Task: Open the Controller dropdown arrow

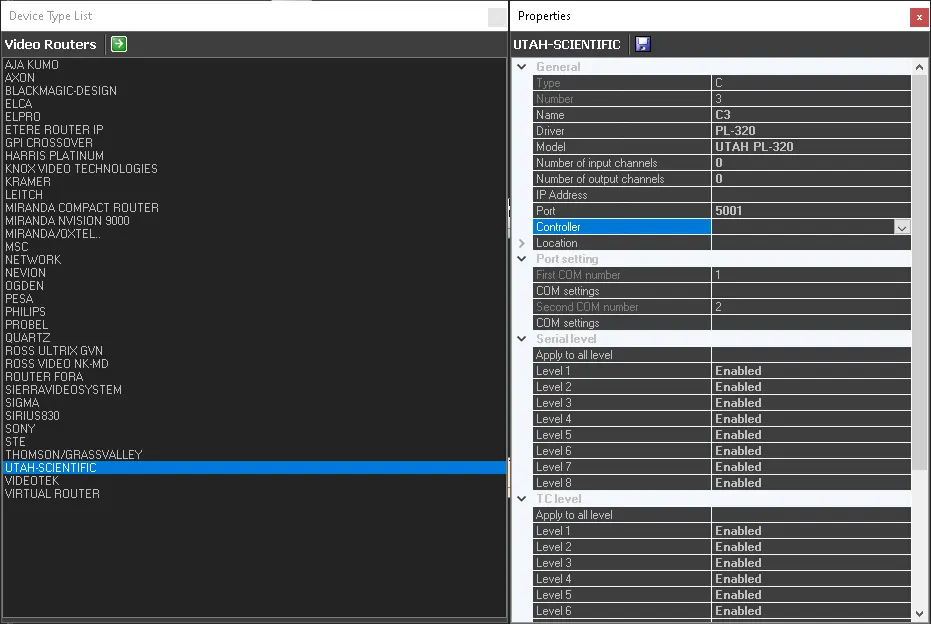Action: [902, 227]
